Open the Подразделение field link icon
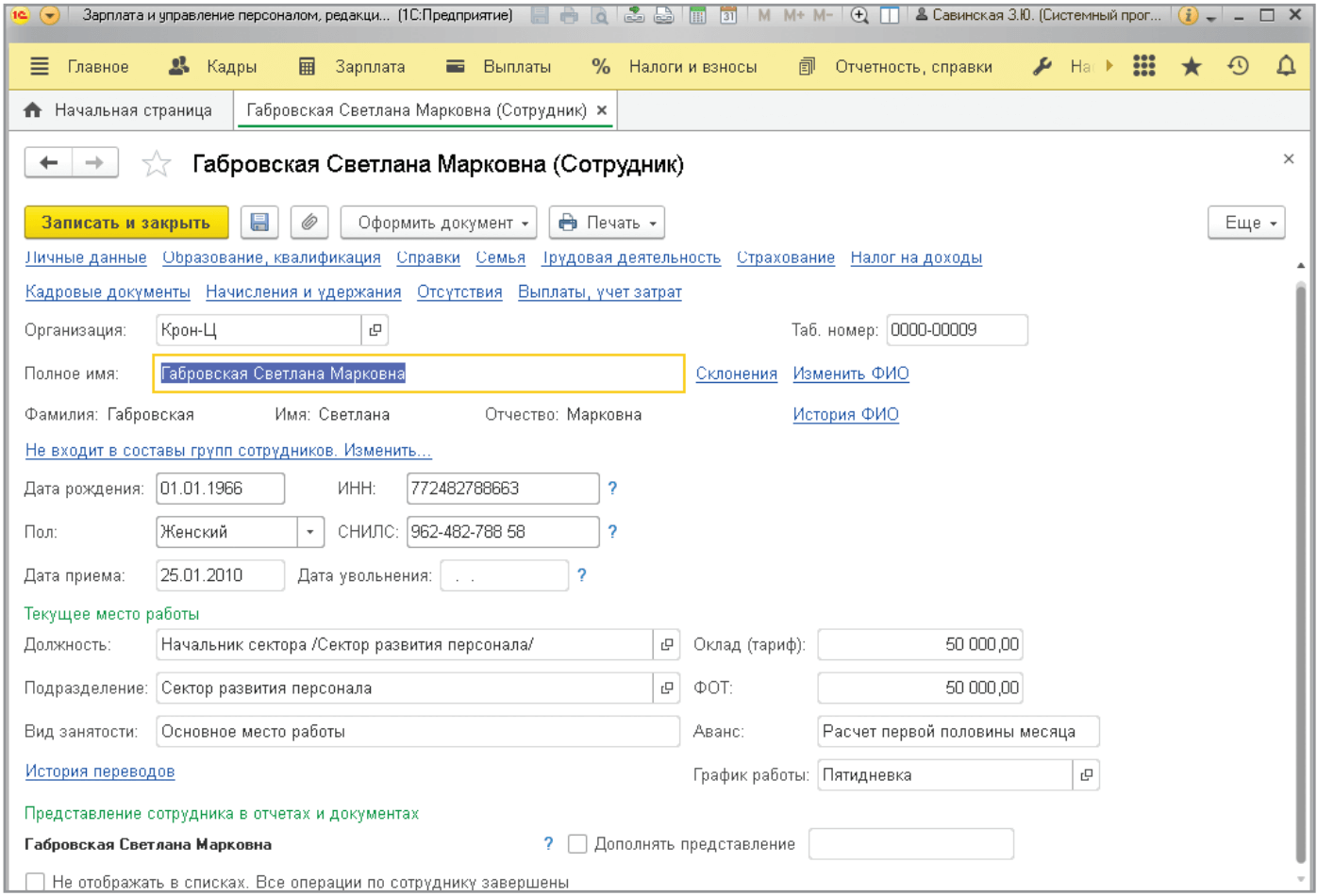Screen dimensions: 1317x896 [x=667, y=689]
